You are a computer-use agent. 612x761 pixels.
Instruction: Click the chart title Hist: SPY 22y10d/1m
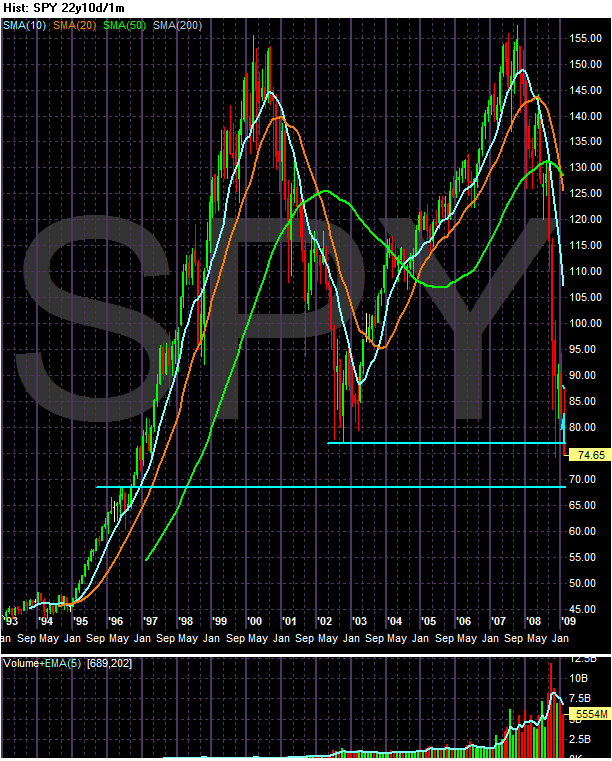64,8
